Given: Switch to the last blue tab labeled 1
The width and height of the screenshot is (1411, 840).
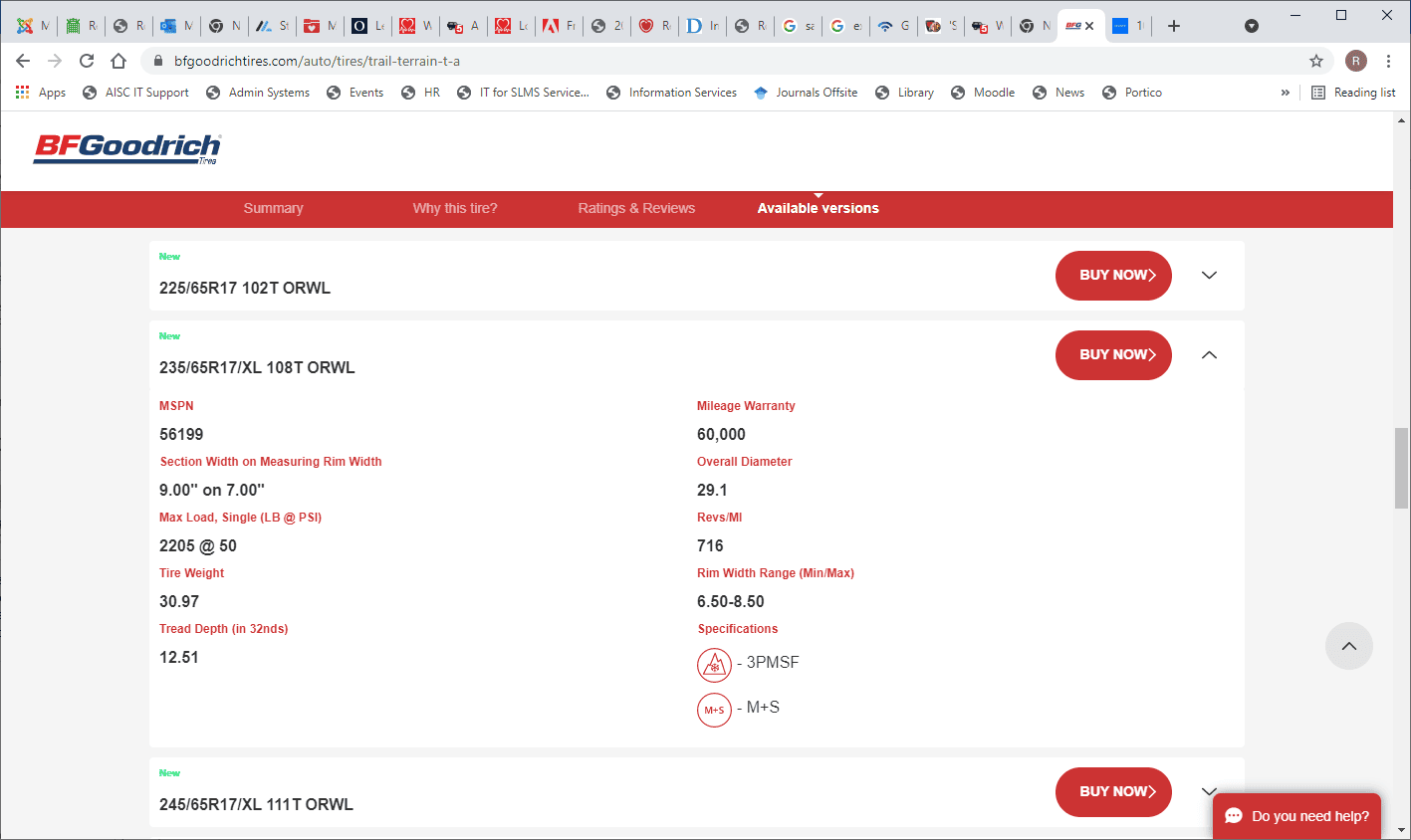Looking at the screenshot, I should (x=1129, y=26).
